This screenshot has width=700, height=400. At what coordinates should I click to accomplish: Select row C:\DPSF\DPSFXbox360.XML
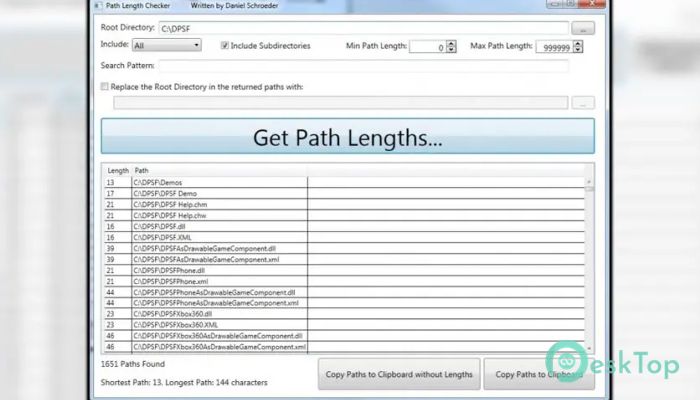tap(344, 325)
